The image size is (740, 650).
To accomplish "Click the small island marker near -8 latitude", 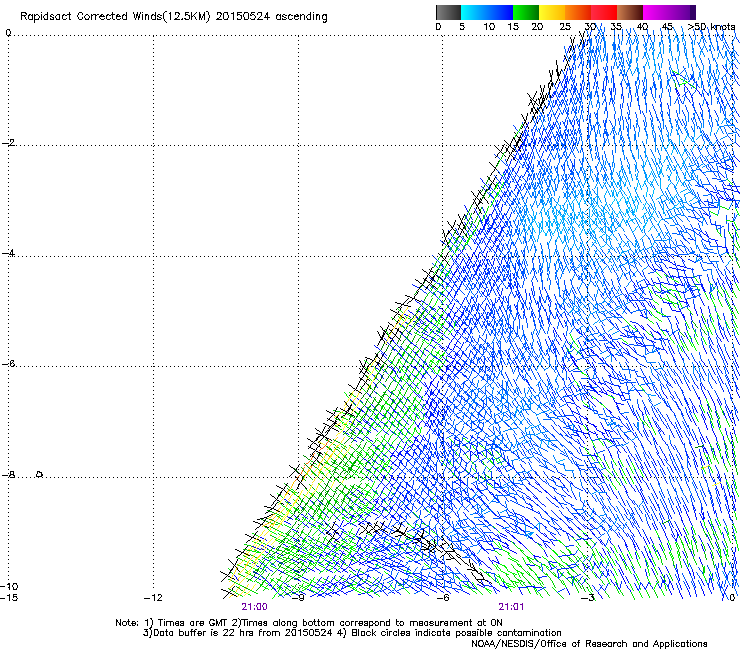I will click(x=40, y=474).
